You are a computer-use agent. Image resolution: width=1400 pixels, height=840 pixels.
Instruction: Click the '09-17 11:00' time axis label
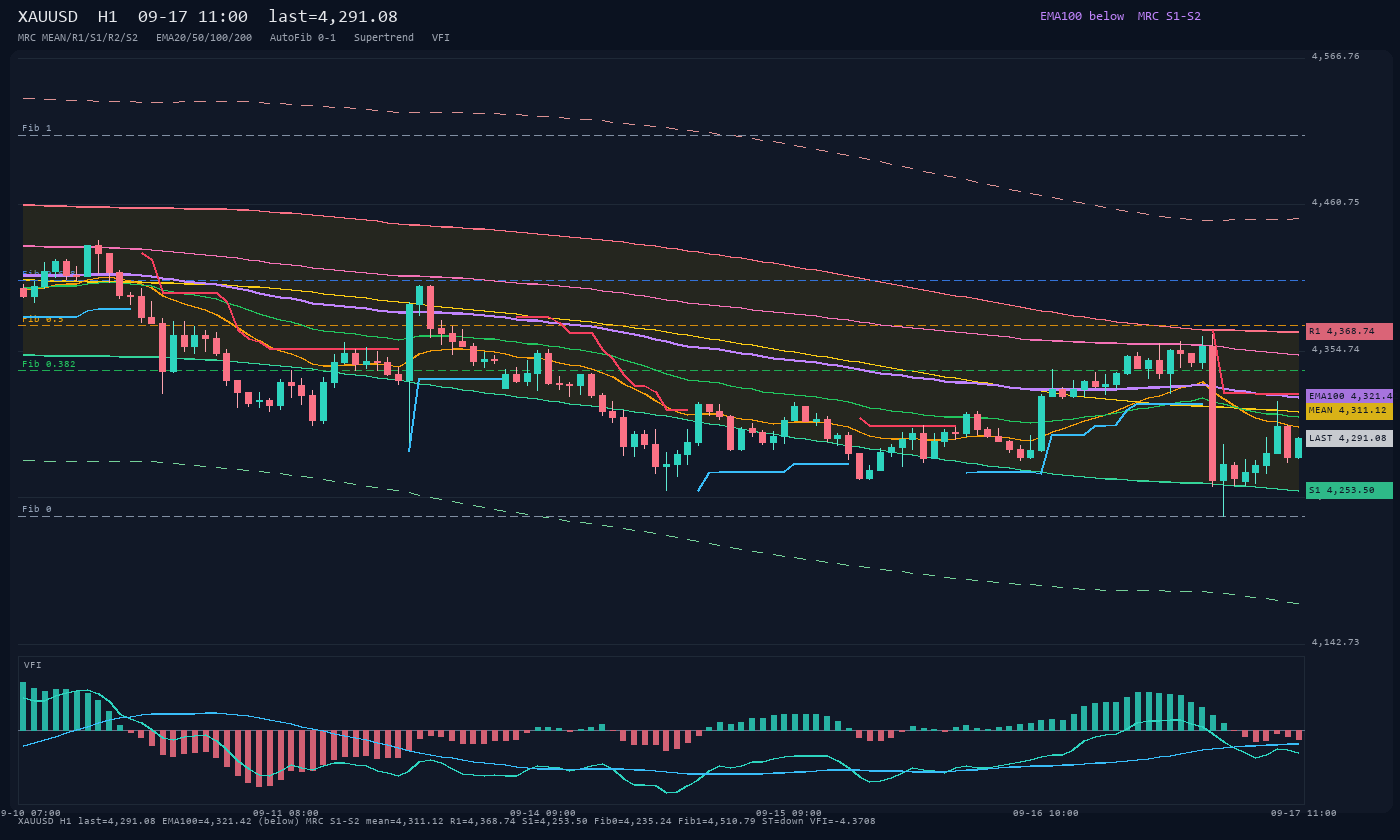[x=1303, y=813]
